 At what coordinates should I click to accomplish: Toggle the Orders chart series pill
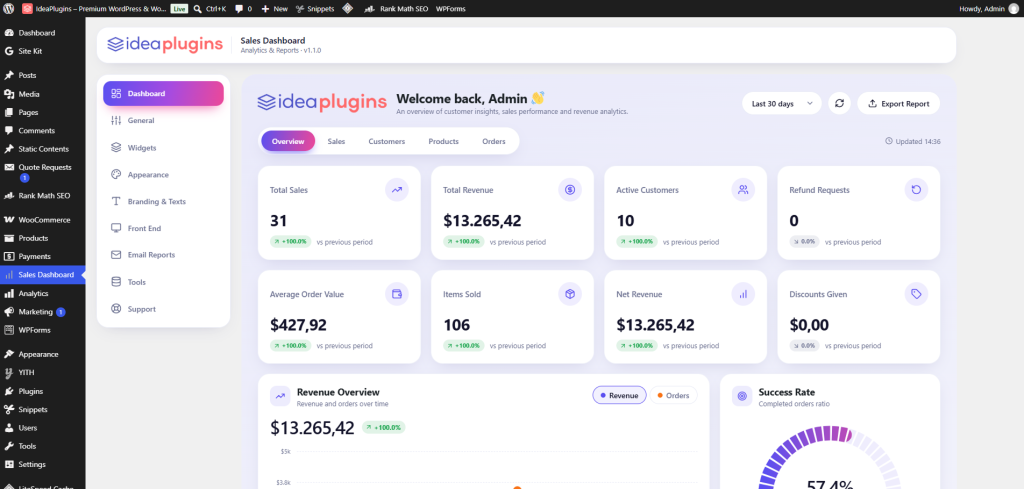point(673,395)
